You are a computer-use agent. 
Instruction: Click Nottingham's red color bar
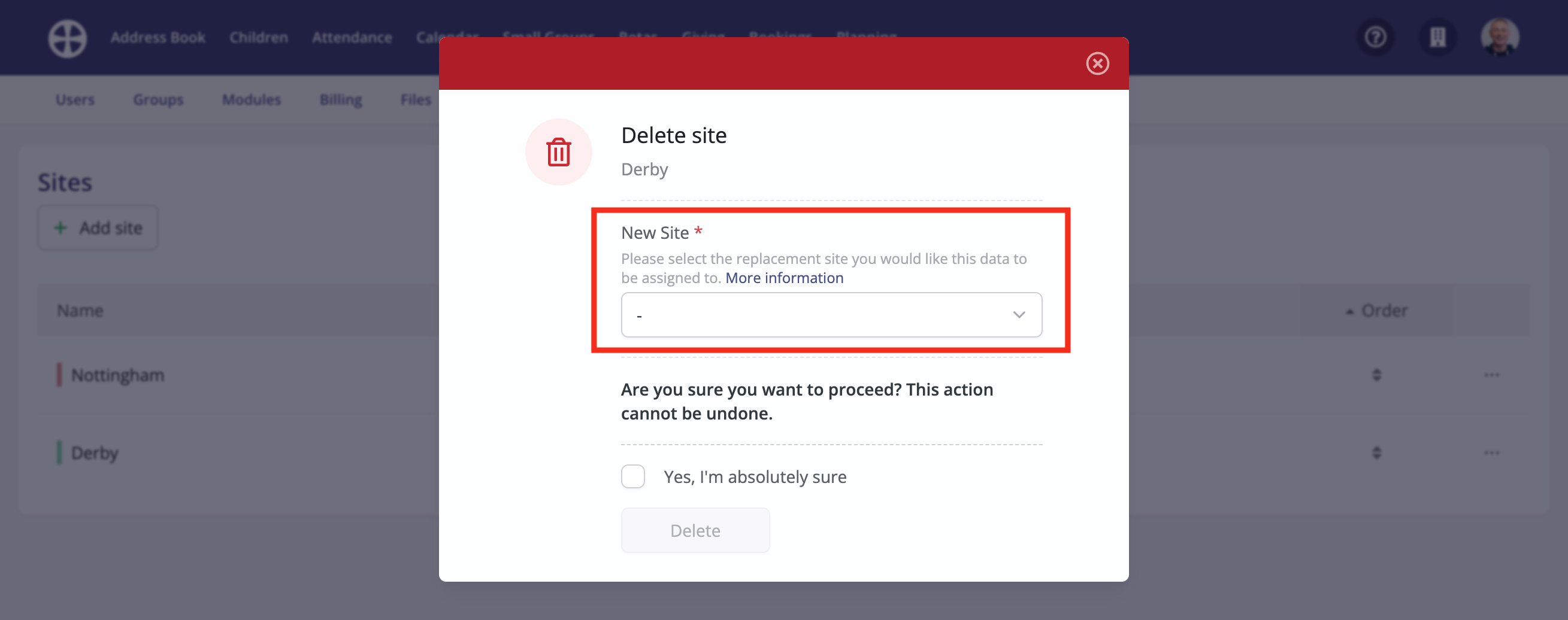coord(59,375)
